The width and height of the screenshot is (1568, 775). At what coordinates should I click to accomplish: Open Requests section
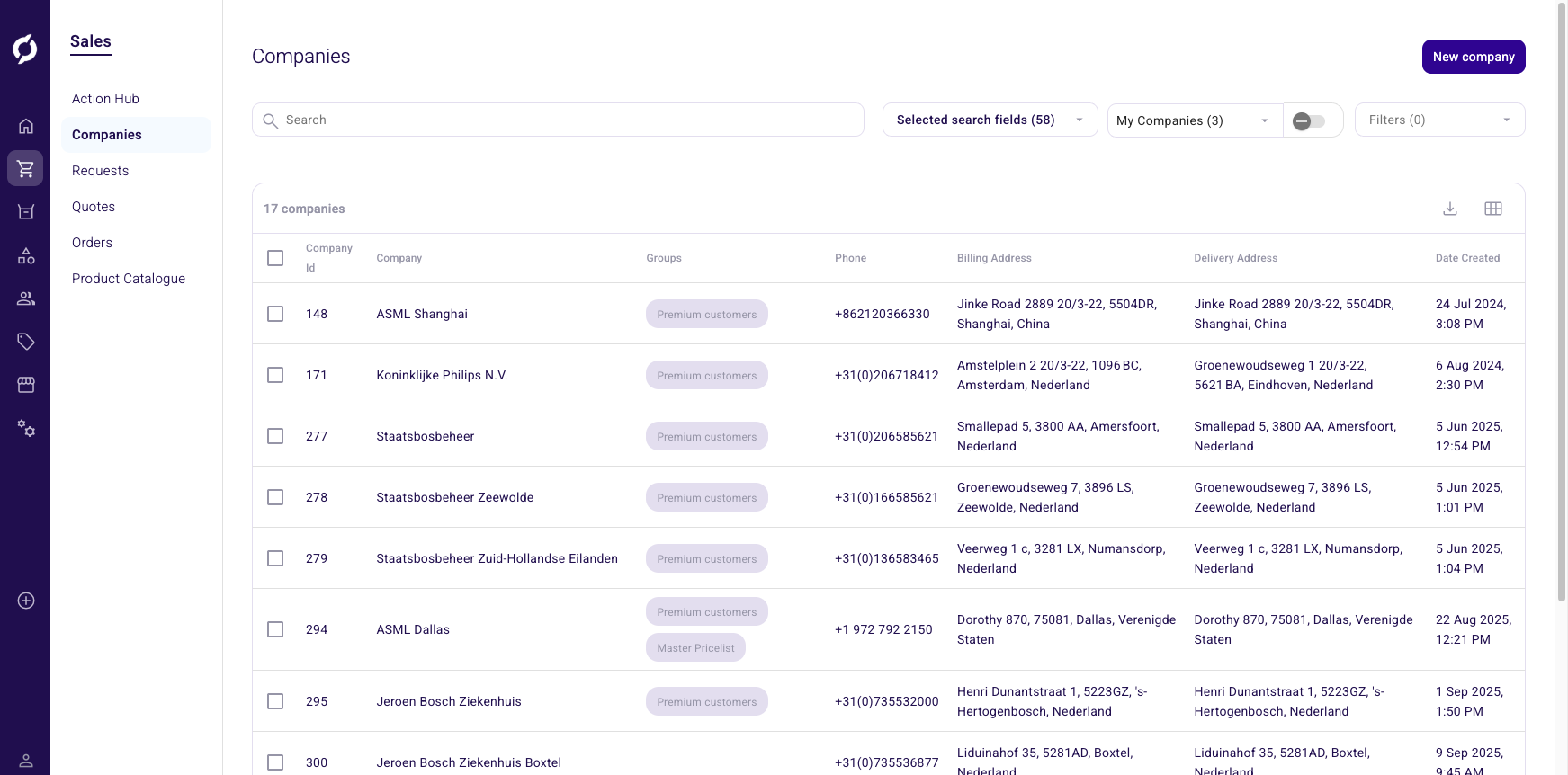100,171
